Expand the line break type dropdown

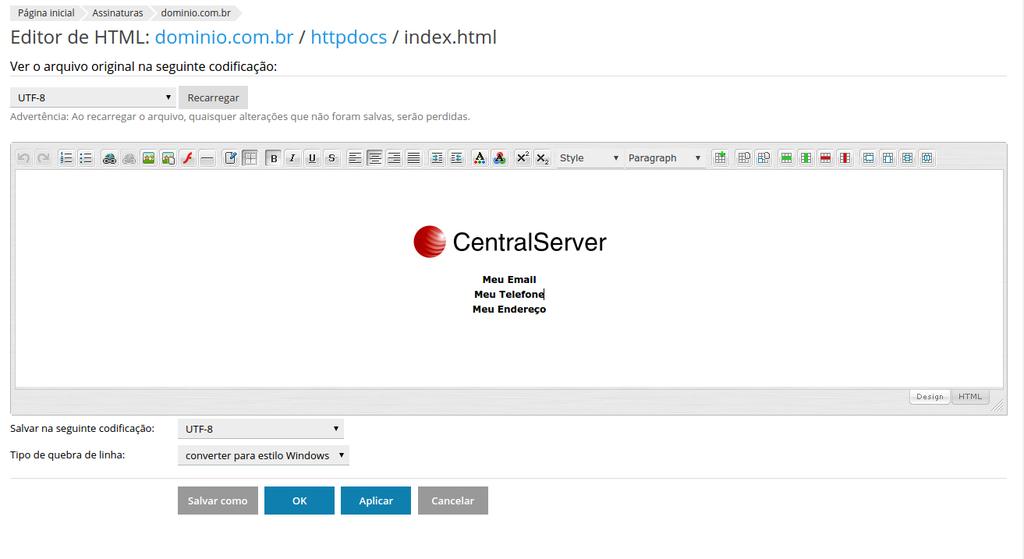tap(263, 455)
